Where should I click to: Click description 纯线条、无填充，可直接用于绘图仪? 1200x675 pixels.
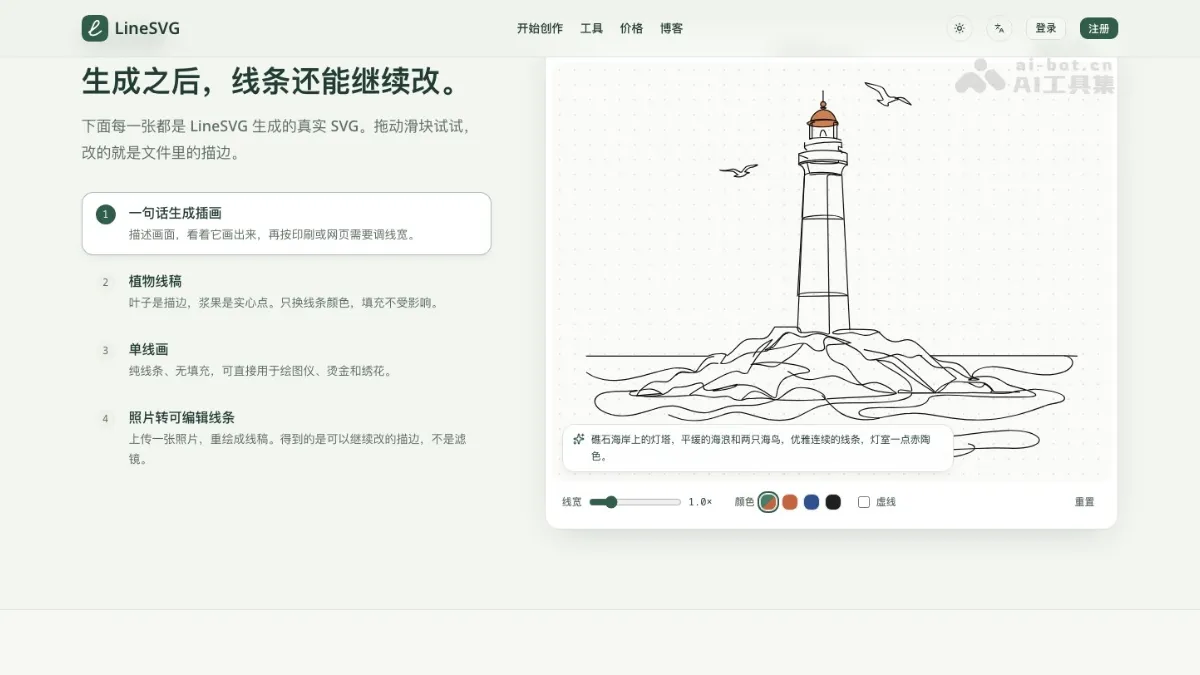261,371
